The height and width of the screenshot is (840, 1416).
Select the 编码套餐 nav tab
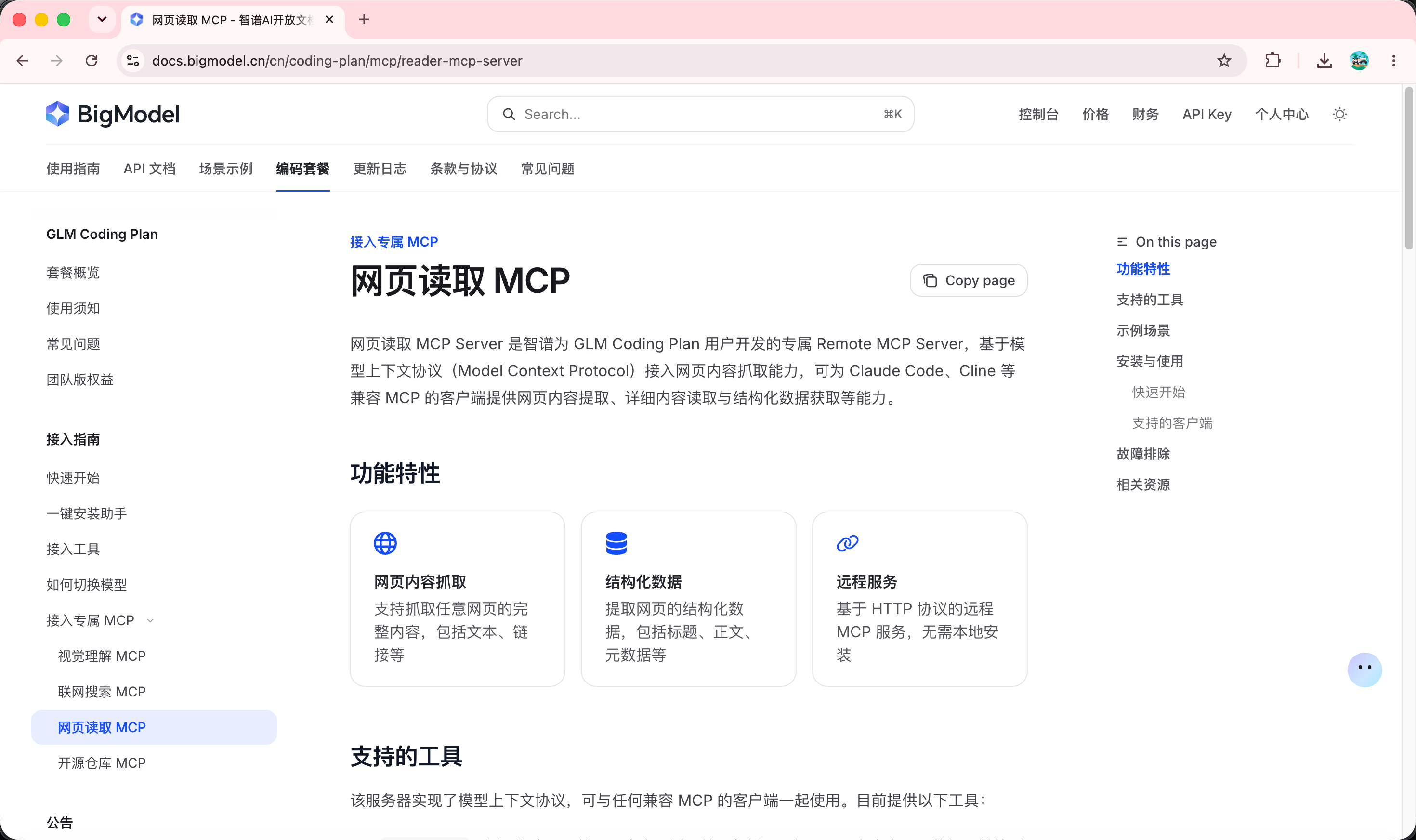[303, 169]
